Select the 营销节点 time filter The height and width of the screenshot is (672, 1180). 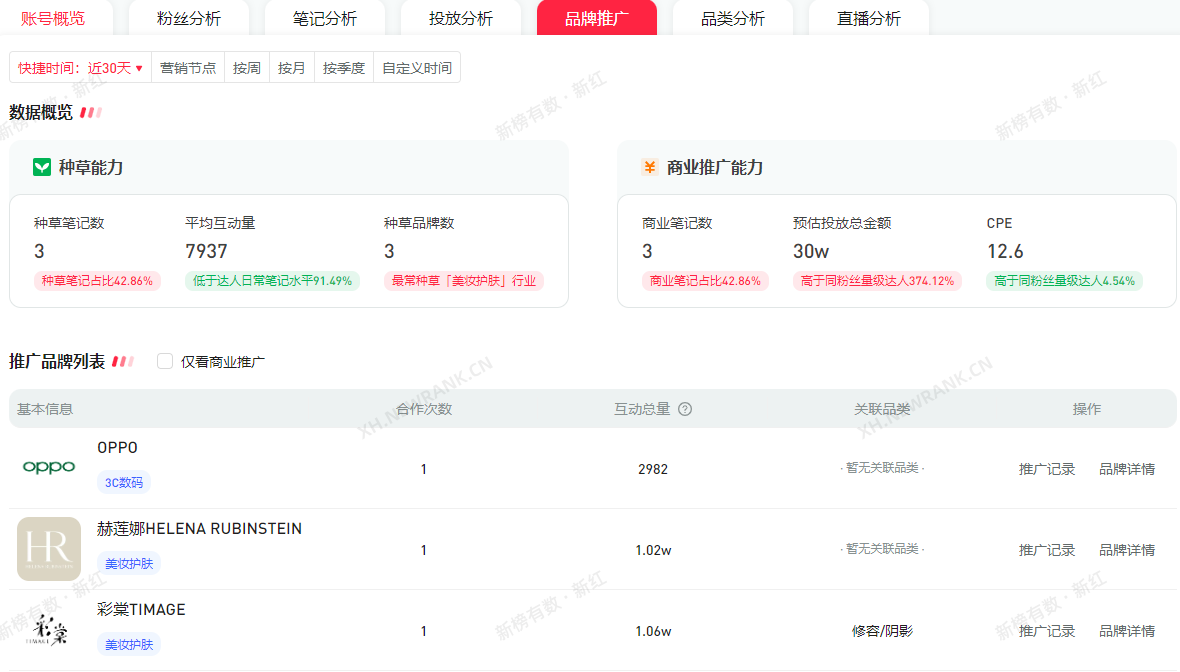point(188,68)
